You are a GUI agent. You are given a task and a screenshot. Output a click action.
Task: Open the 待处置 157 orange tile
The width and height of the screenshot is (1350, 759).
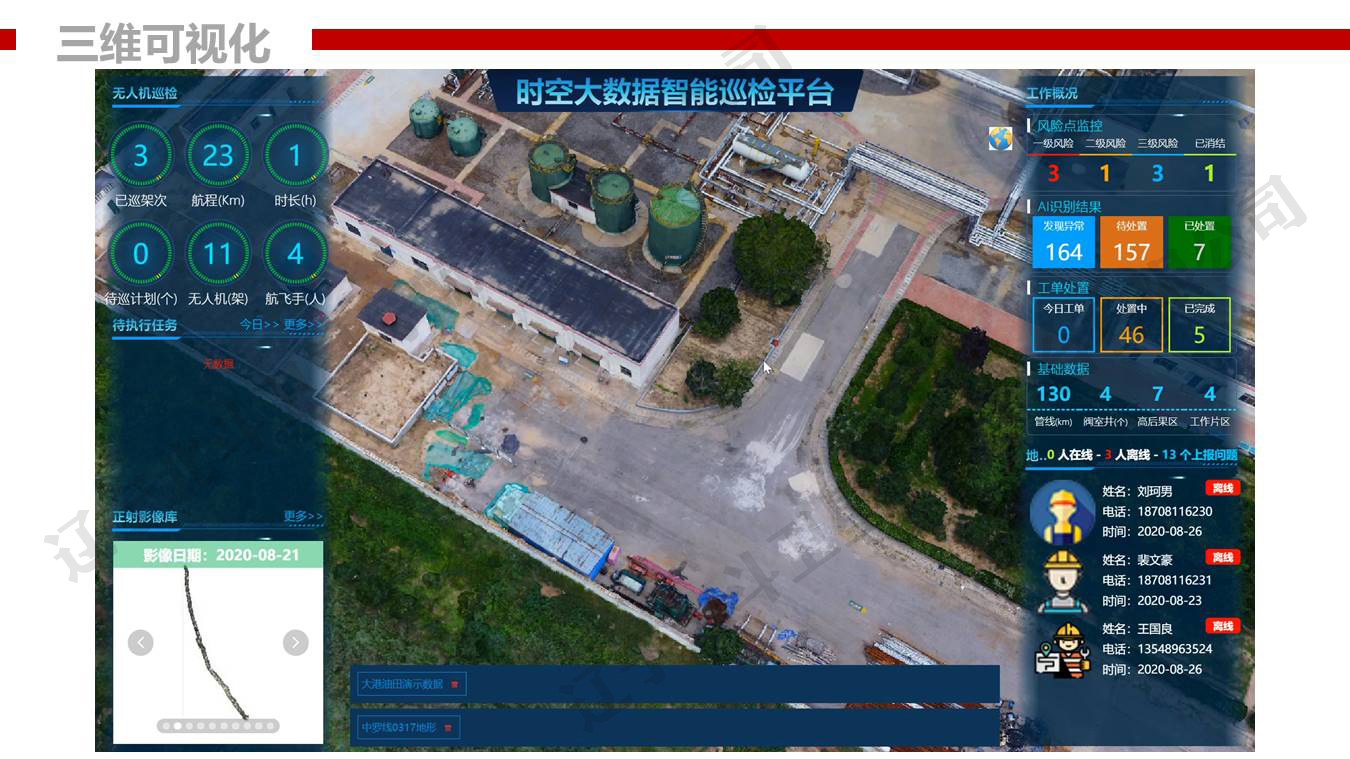coord(1131,243)
